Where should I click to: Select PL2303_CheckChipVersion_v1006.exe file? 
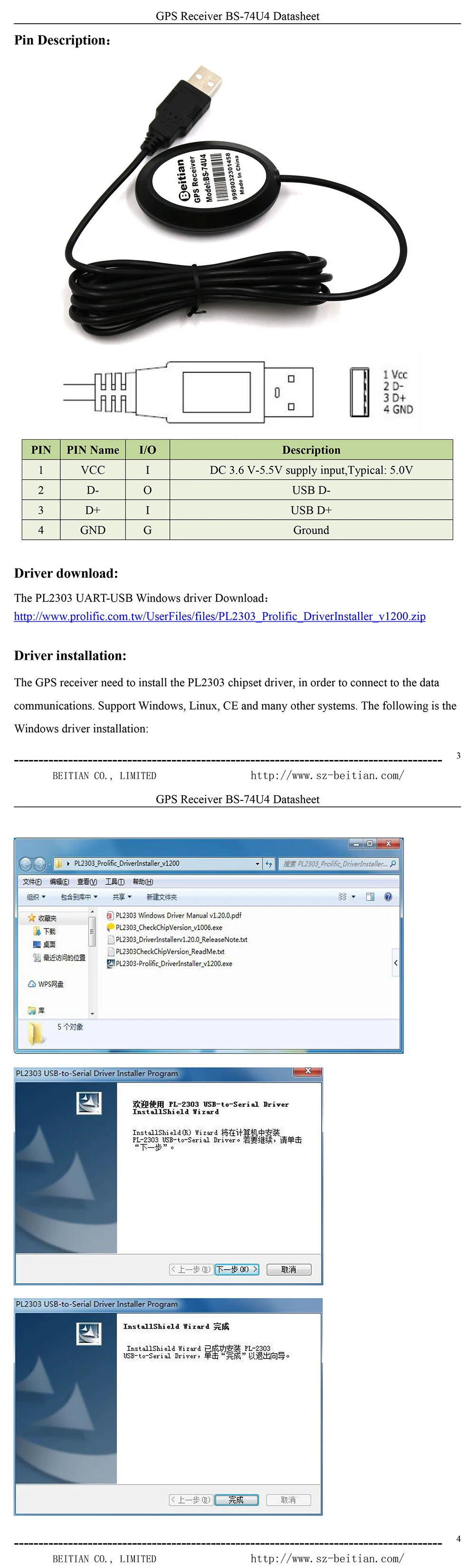[164, 928]
